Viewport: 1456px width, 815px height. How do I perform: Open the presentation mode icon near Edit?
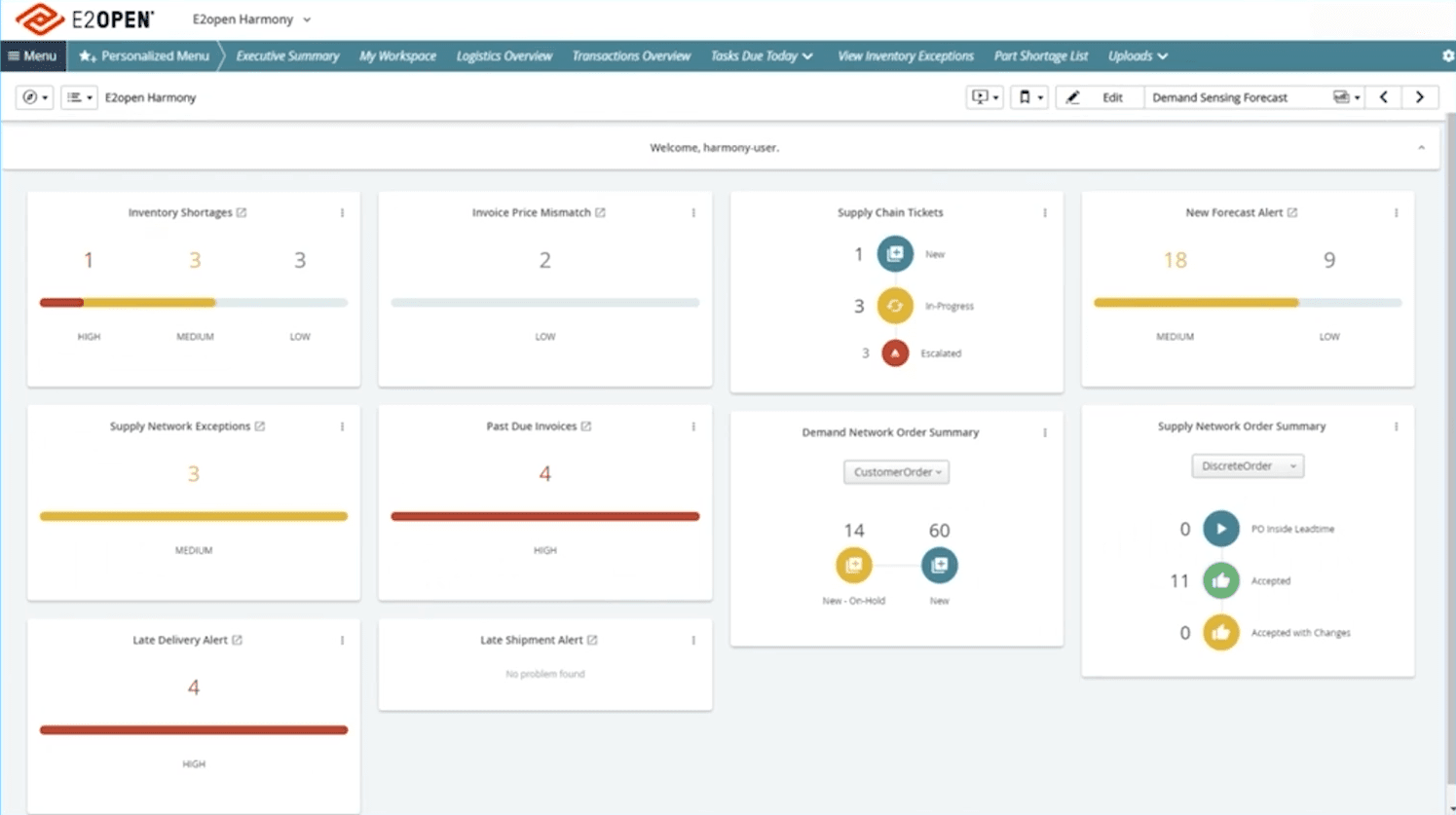[x=984, y=96]
